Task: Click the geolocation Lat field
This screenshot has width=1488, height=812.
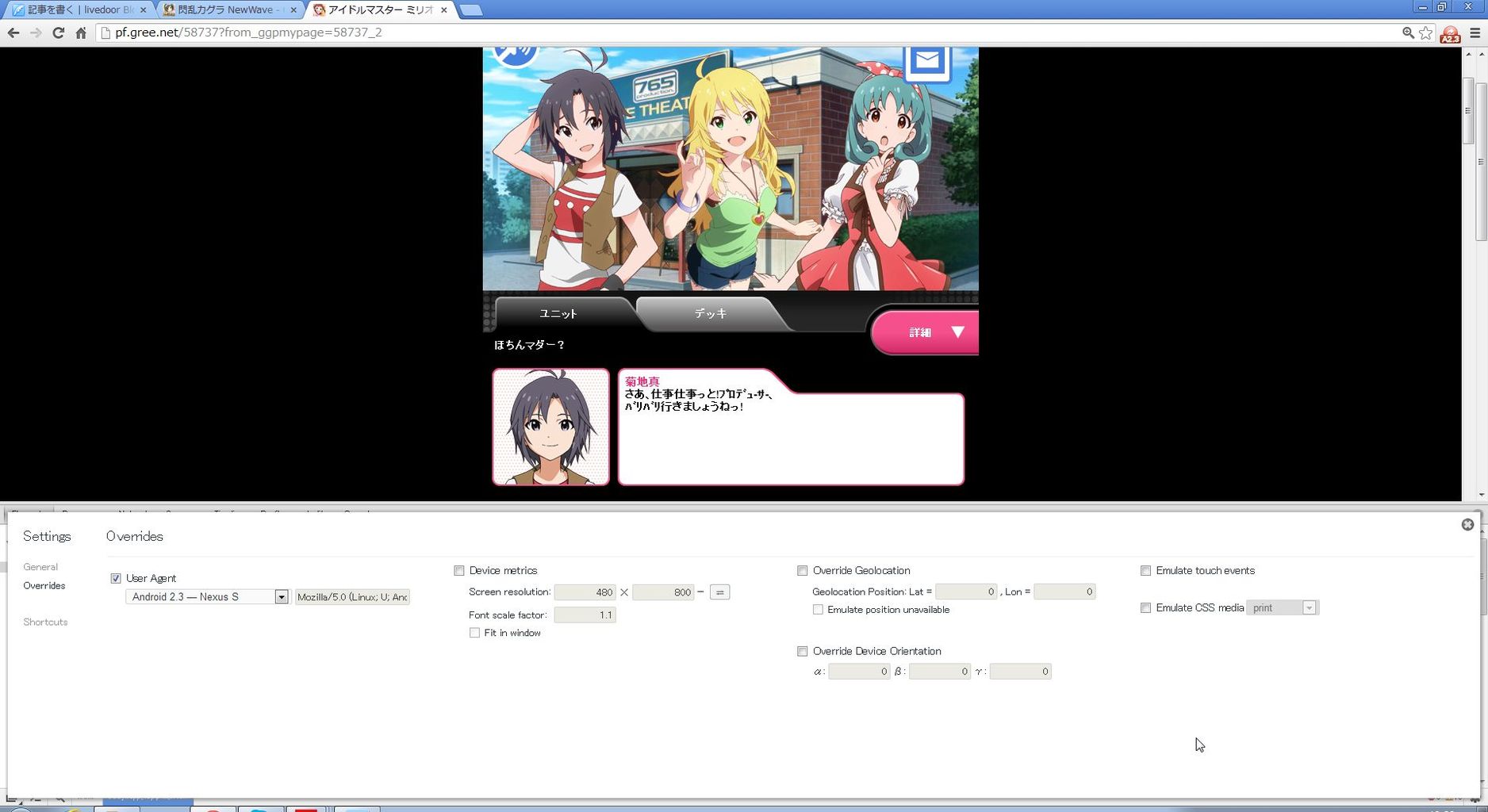Action: point(966,592)
